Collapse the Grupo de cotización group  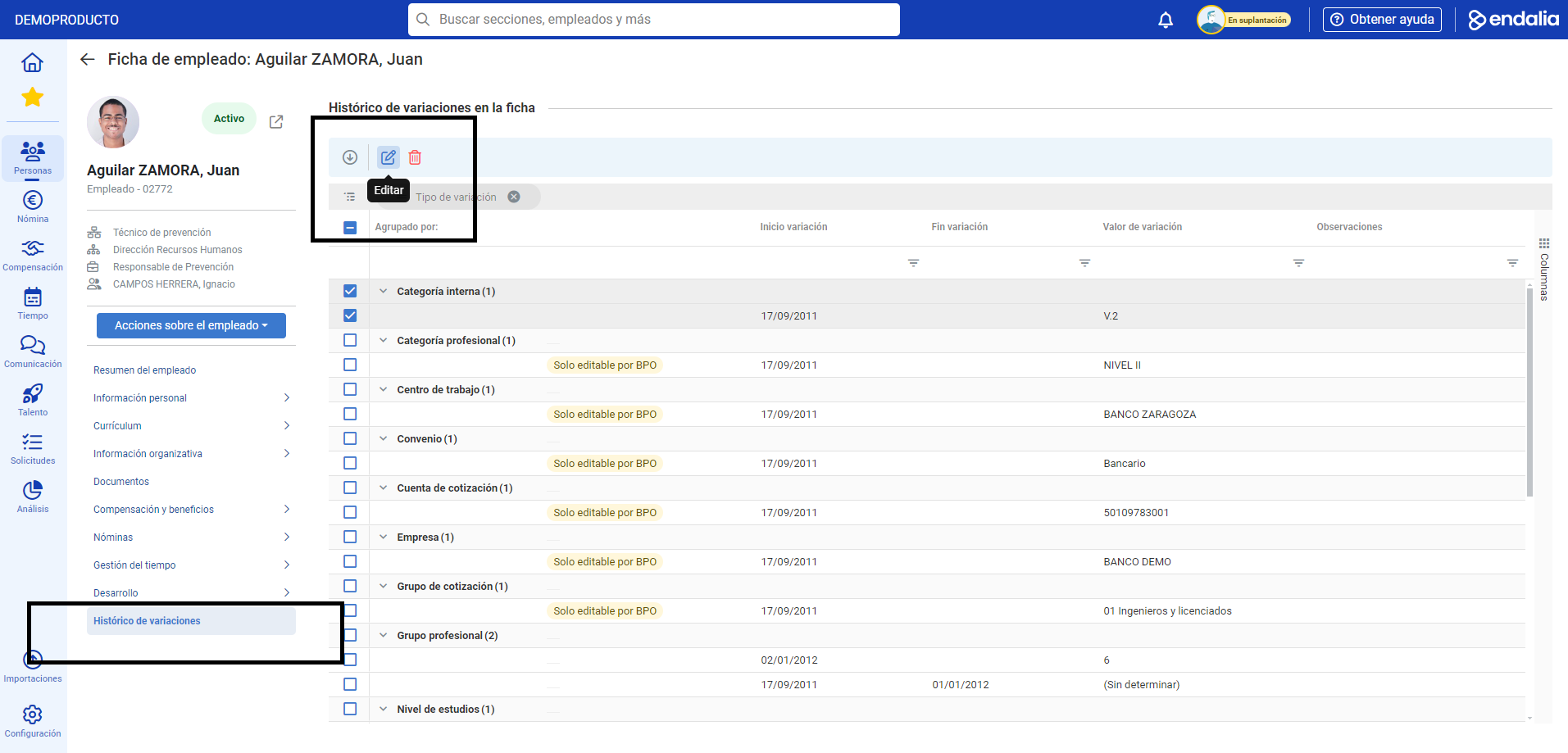[x=383, y=586]
